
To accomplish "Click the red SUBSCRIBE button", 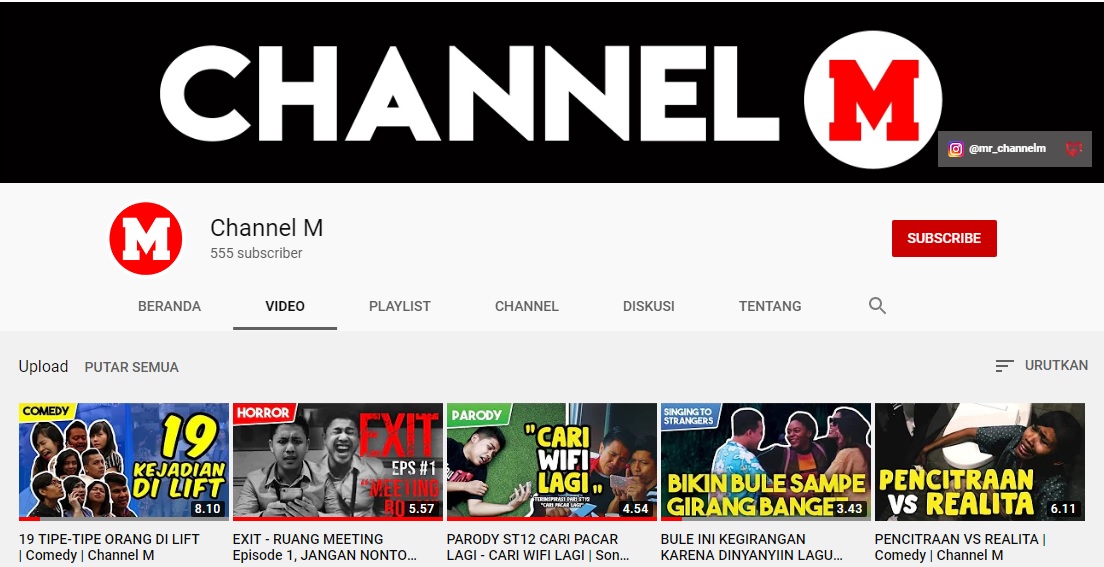I will 944,238.
